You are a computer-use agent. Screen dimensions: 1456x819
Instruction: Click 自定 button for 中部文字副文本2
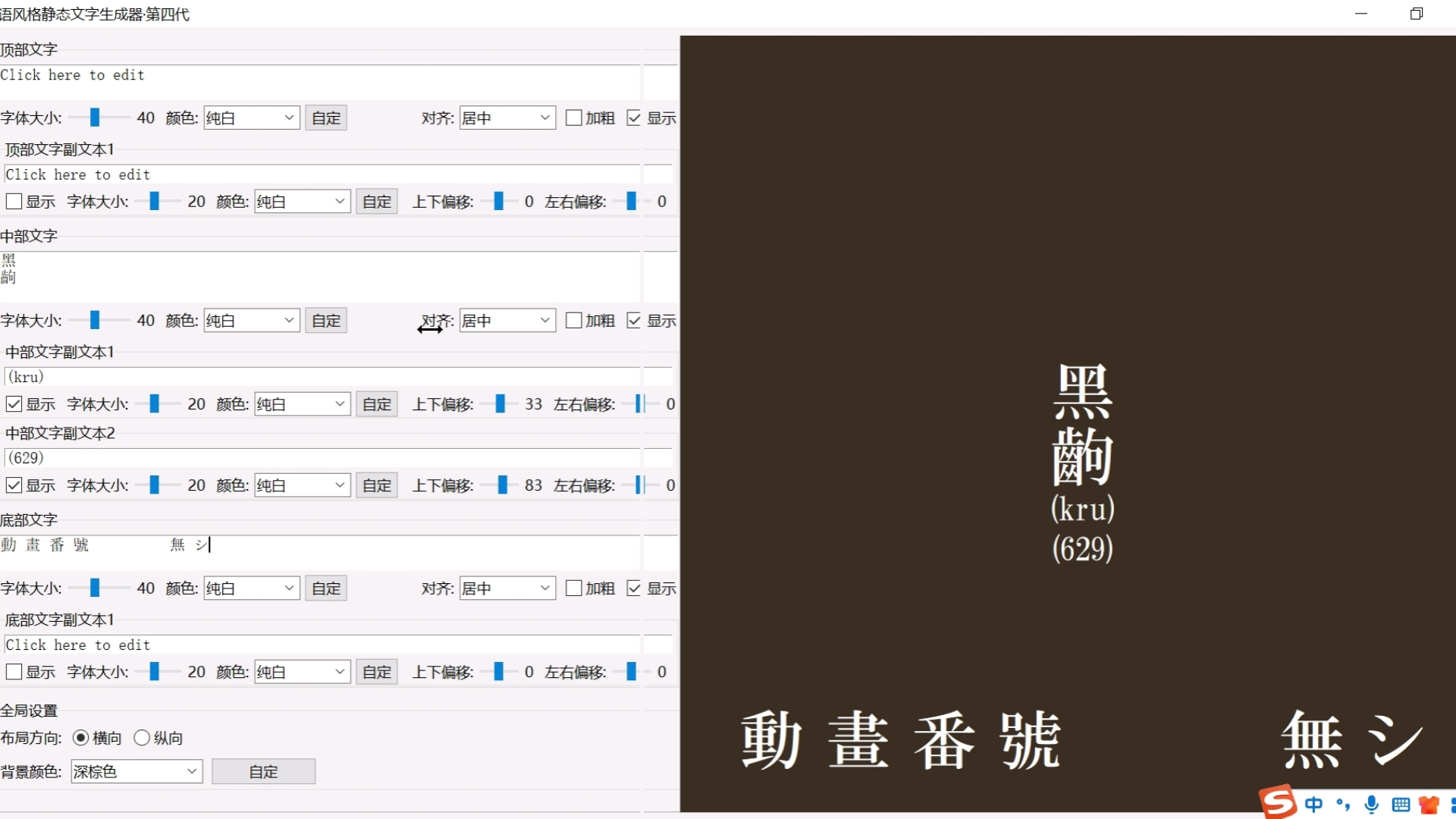pyautogui.click(x=377, y=485)
